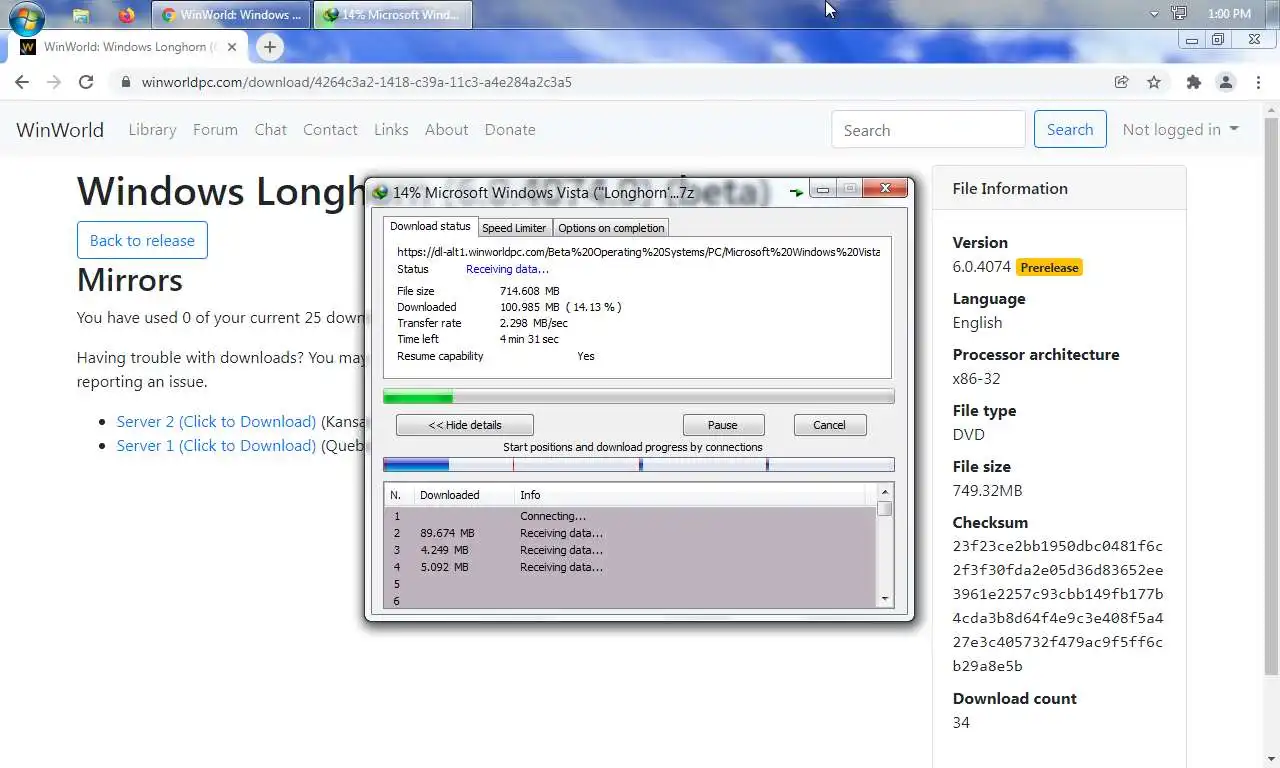
Task: Select the Download status tab
Action: tap(430, 227)
